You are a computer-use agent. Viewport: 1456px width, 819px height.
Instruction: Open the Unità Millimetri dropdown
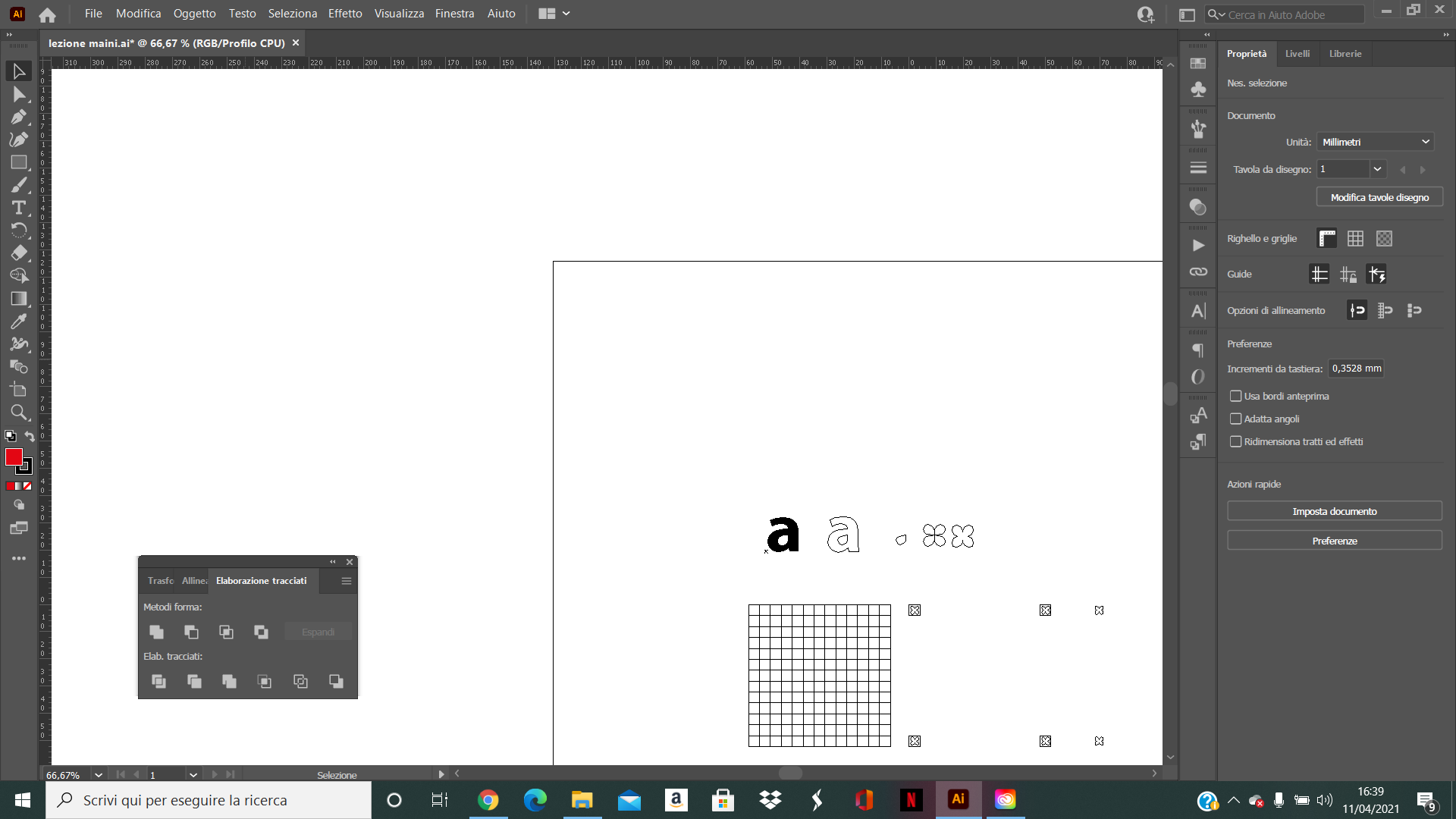click(x=1375, y=142)
